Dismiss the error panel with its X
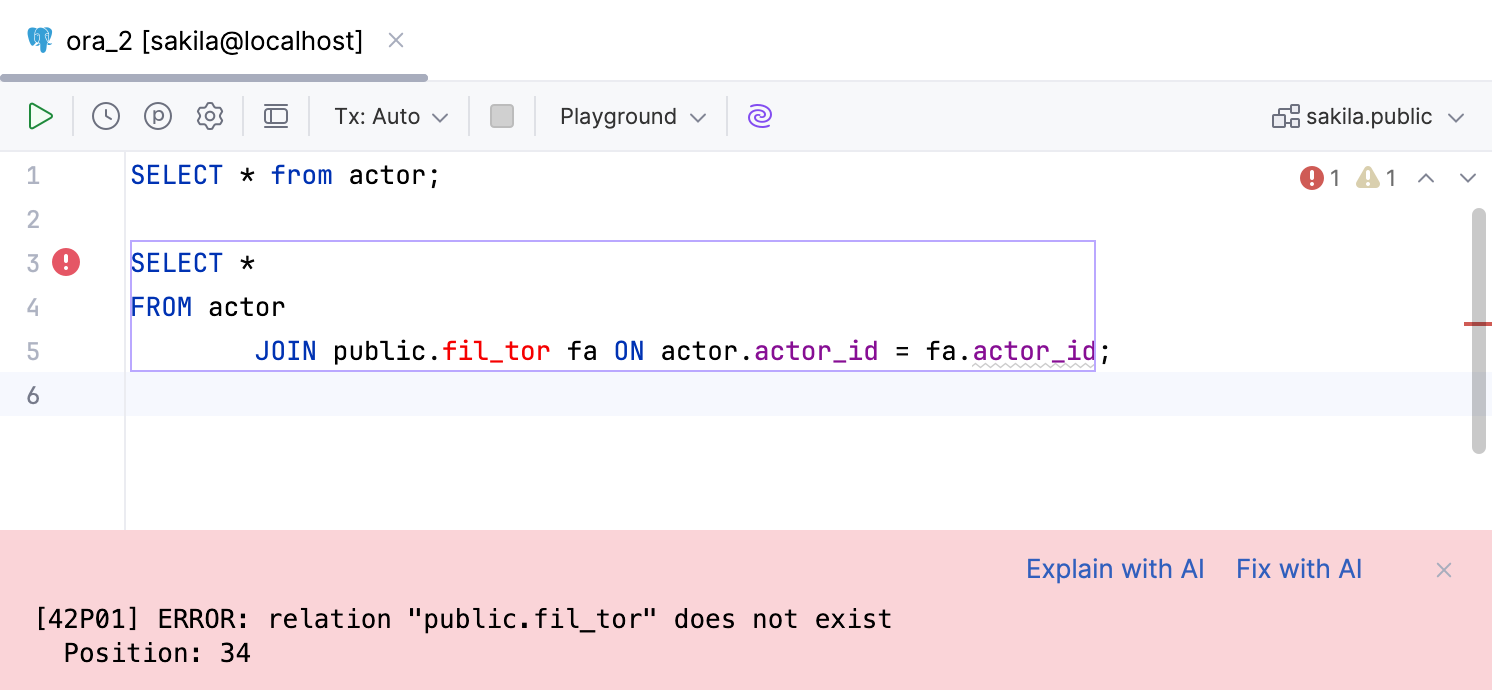 (1444, 569)
